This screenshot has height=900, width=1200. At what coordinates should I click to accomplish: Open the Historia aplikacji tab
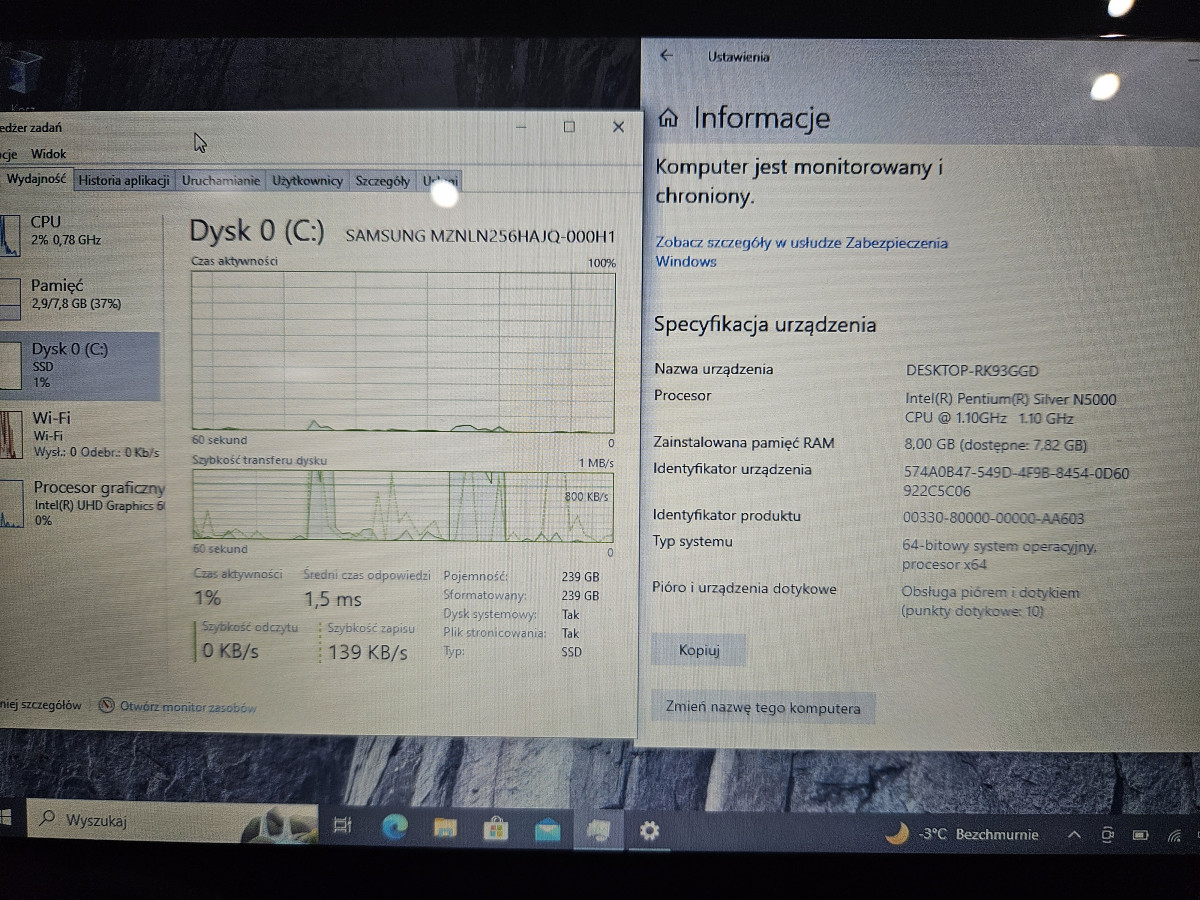pyautogui.click(x=124, y=181)
